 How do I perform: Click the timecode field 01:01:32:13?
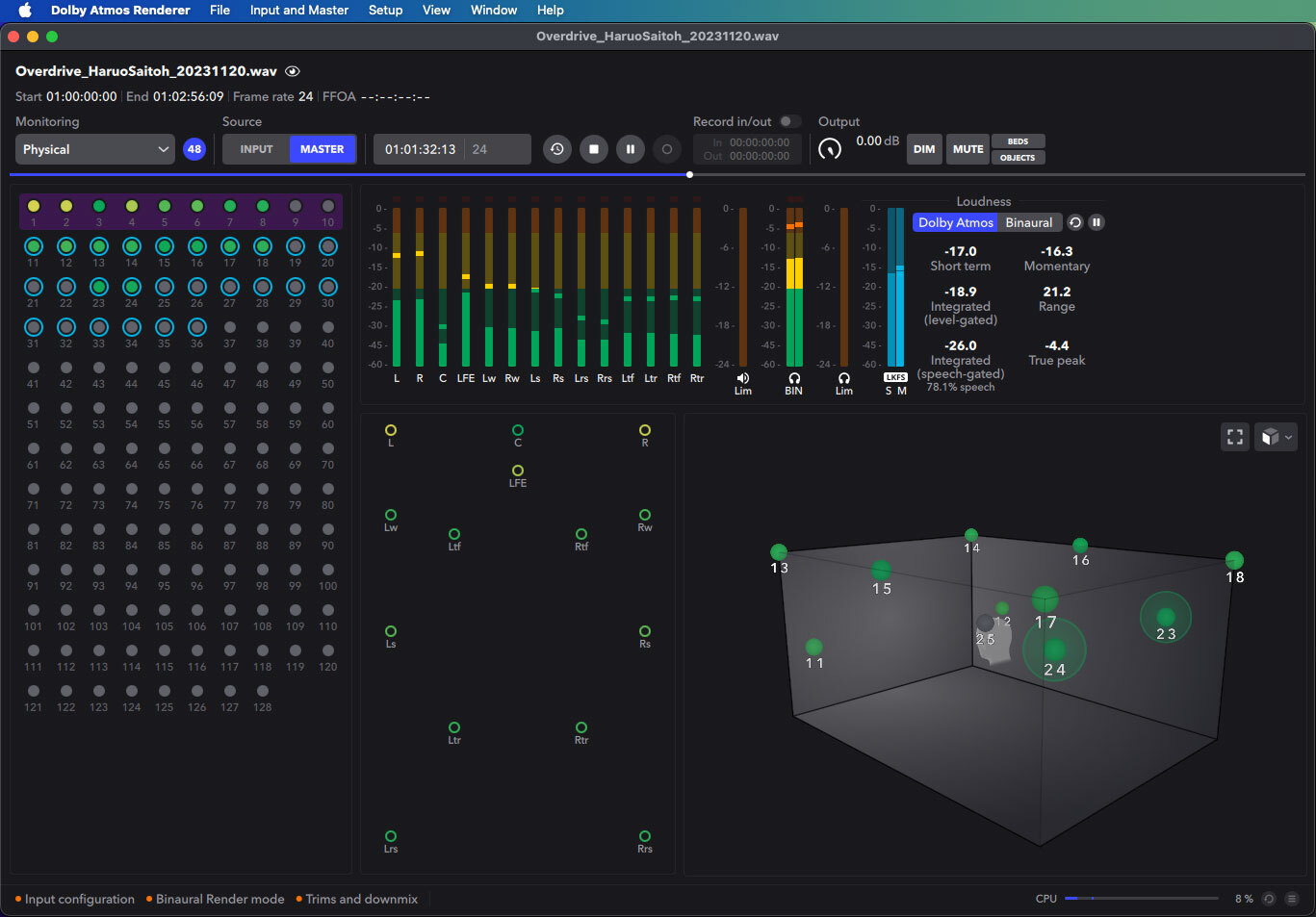(x=420, y=149)
